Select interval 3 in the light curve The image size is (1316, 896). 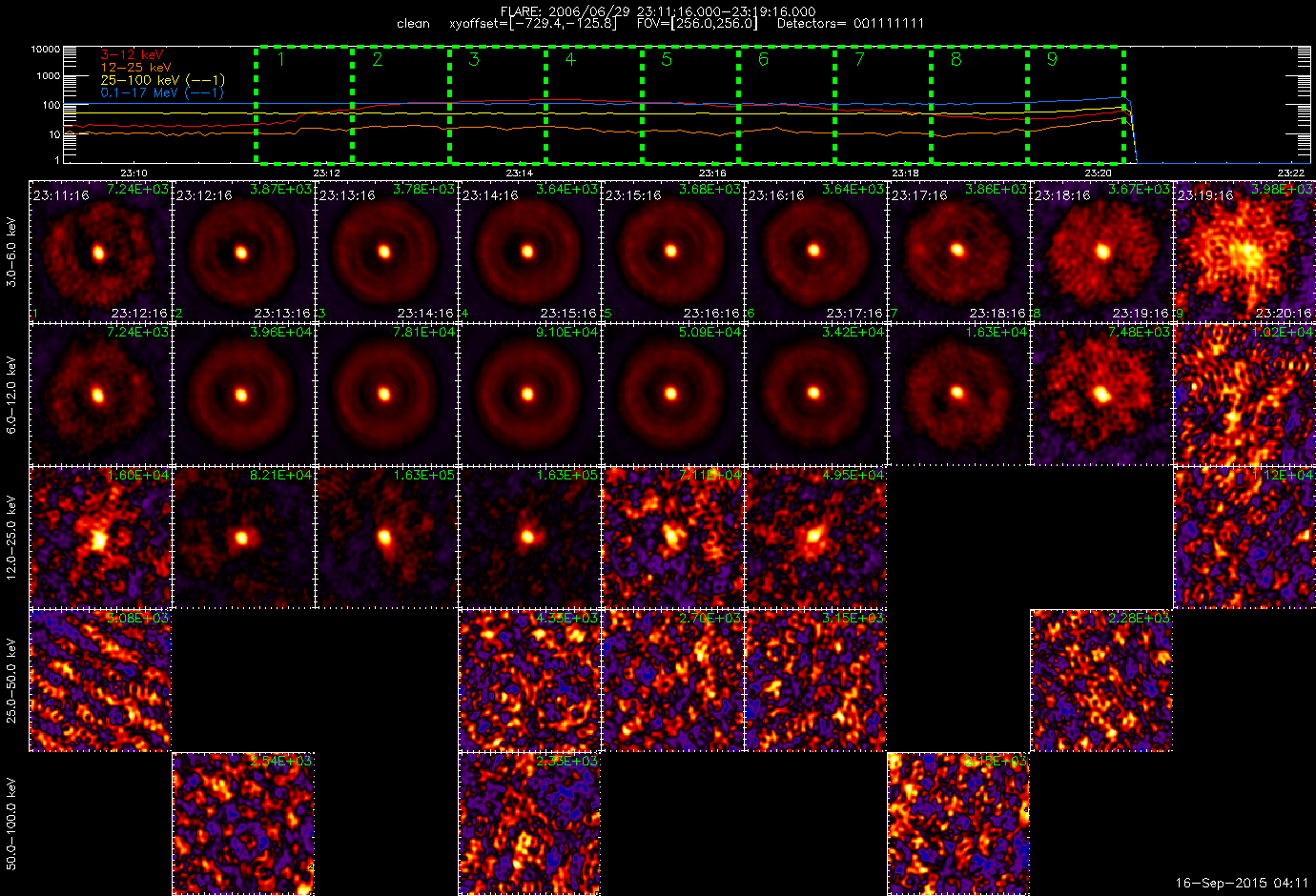(497, 105)
